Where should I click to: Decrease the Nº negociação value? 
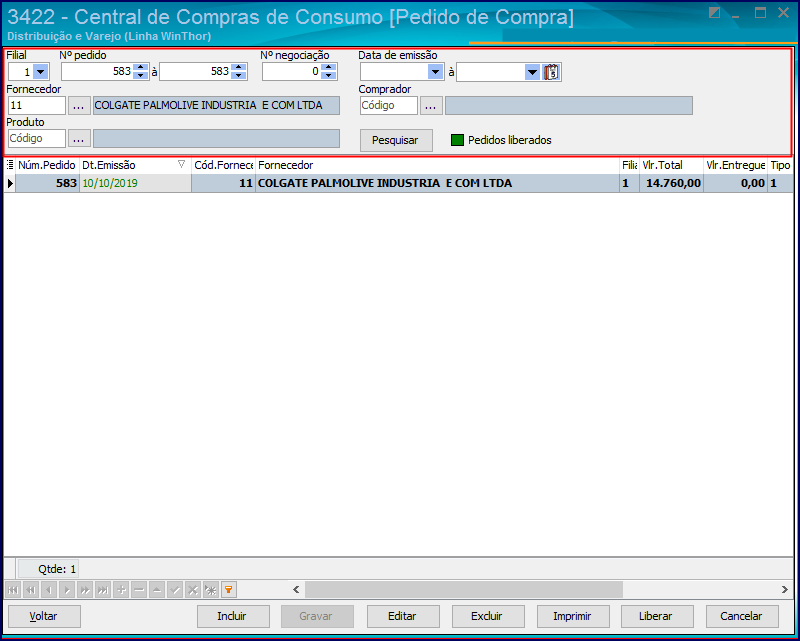(x=329, y=76)
